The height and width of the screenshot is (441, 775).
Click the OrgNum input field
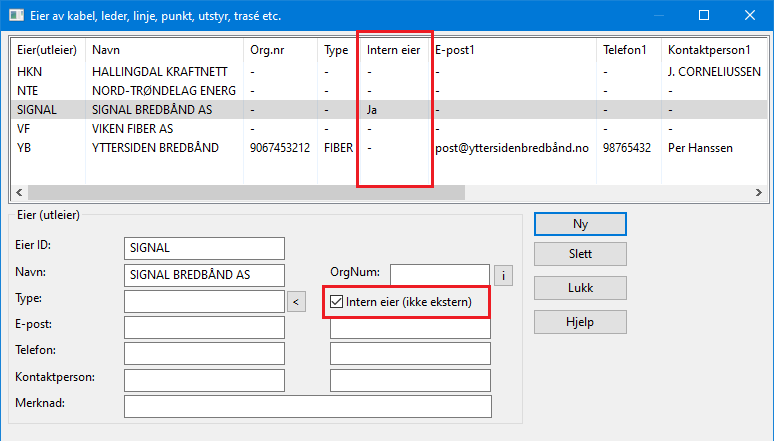tap(440, 275)
